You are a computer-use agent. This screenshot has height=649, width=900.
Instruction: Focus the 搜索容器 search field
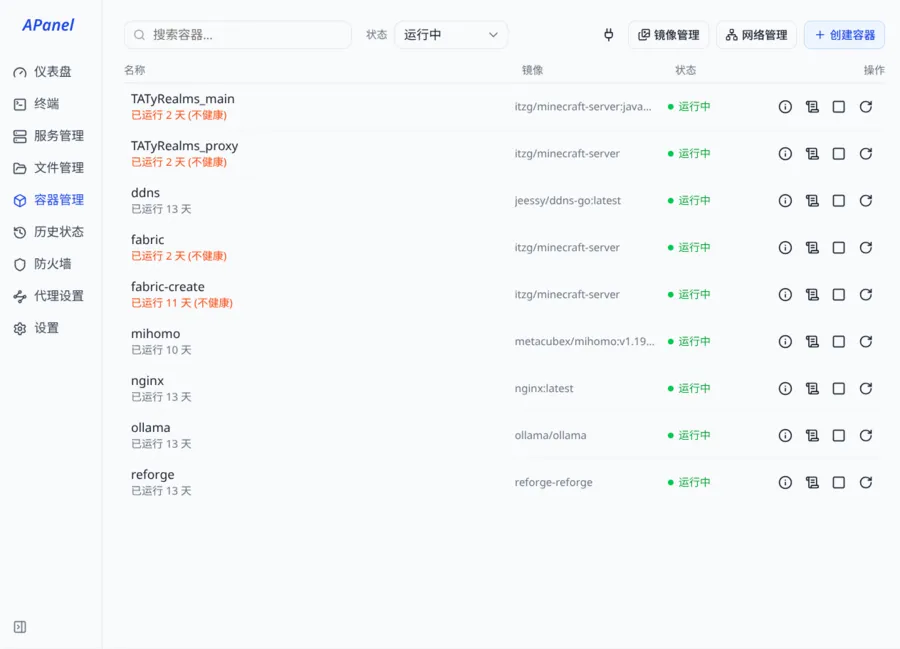pos(238,35)
